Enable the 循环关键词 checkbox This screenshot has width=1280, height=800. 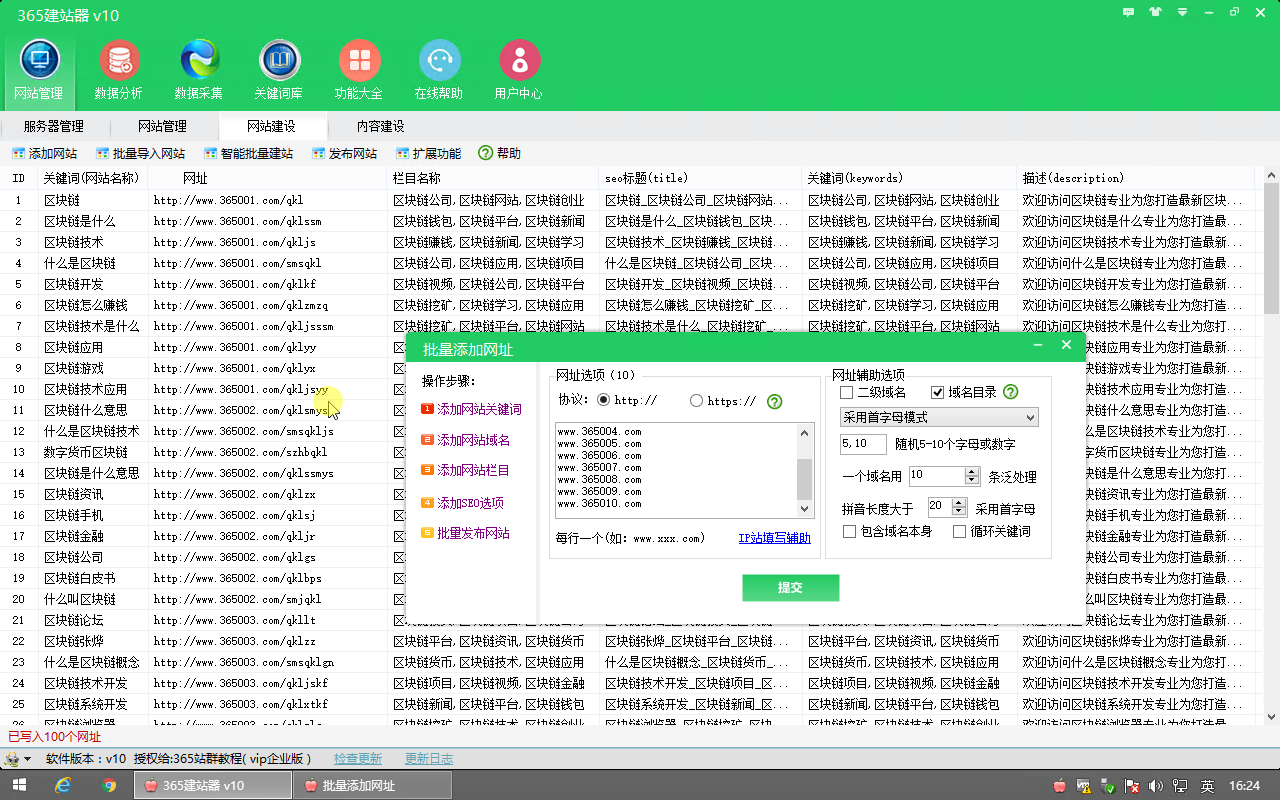tap(960, 531)
